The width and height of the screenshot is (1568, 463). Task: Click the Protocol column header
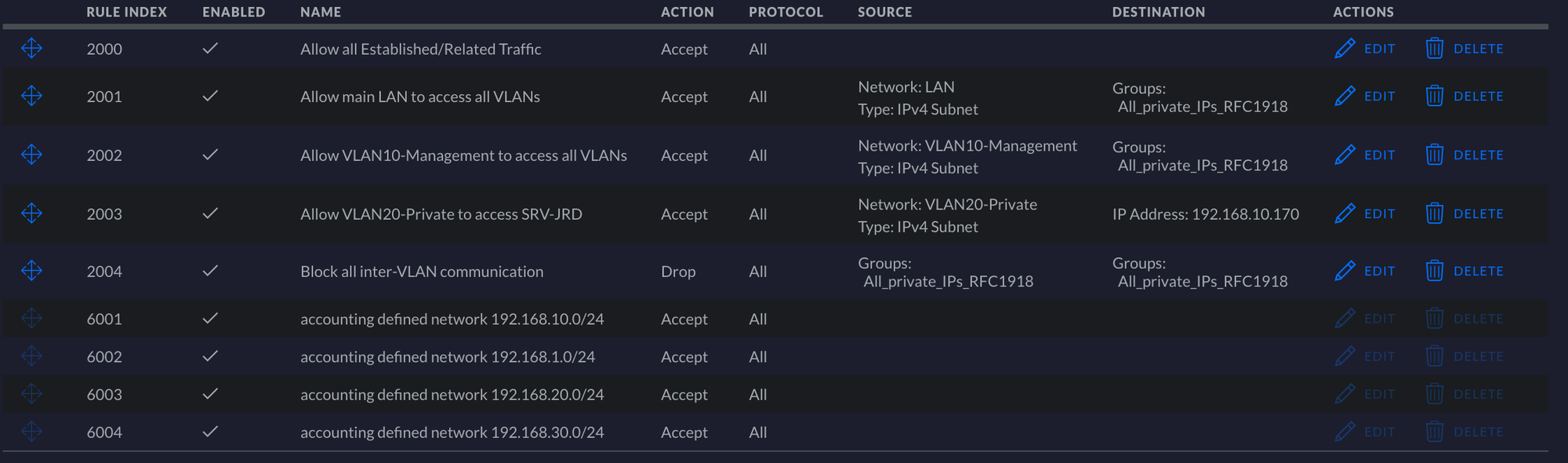[x=786, y=13]
